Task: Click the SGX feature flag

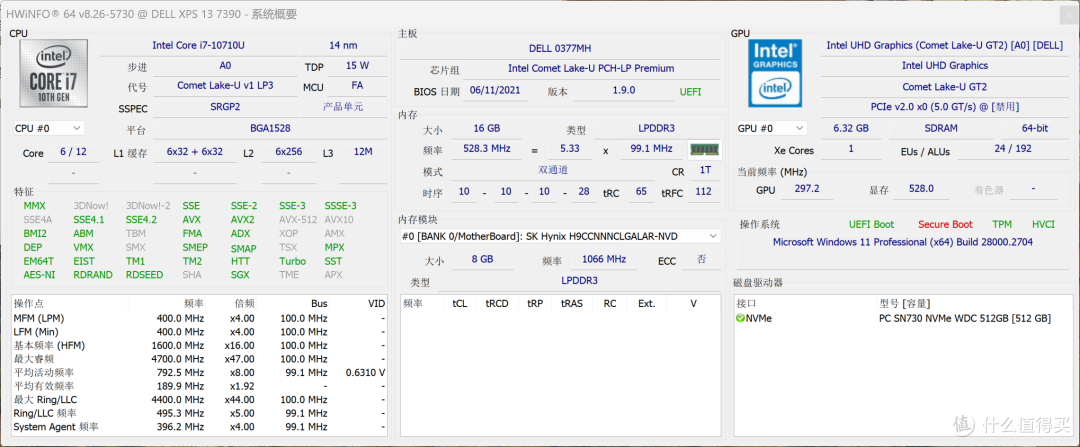Action: (x=240, y=275)
